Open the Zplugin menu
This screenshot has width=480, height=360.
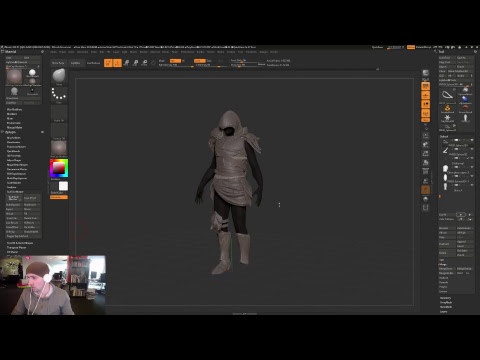coord(263,52)
